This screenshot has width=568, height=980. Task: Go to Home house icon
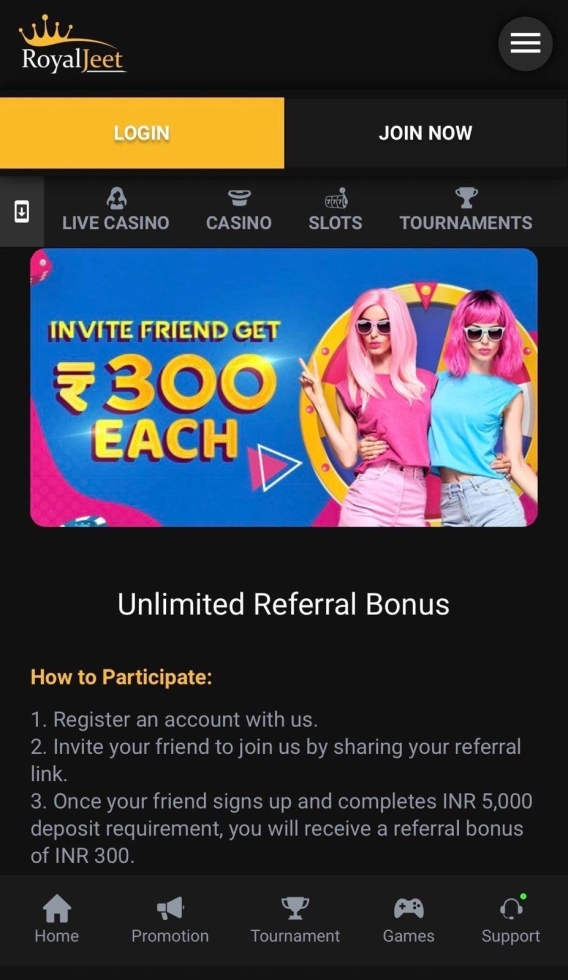57,908
